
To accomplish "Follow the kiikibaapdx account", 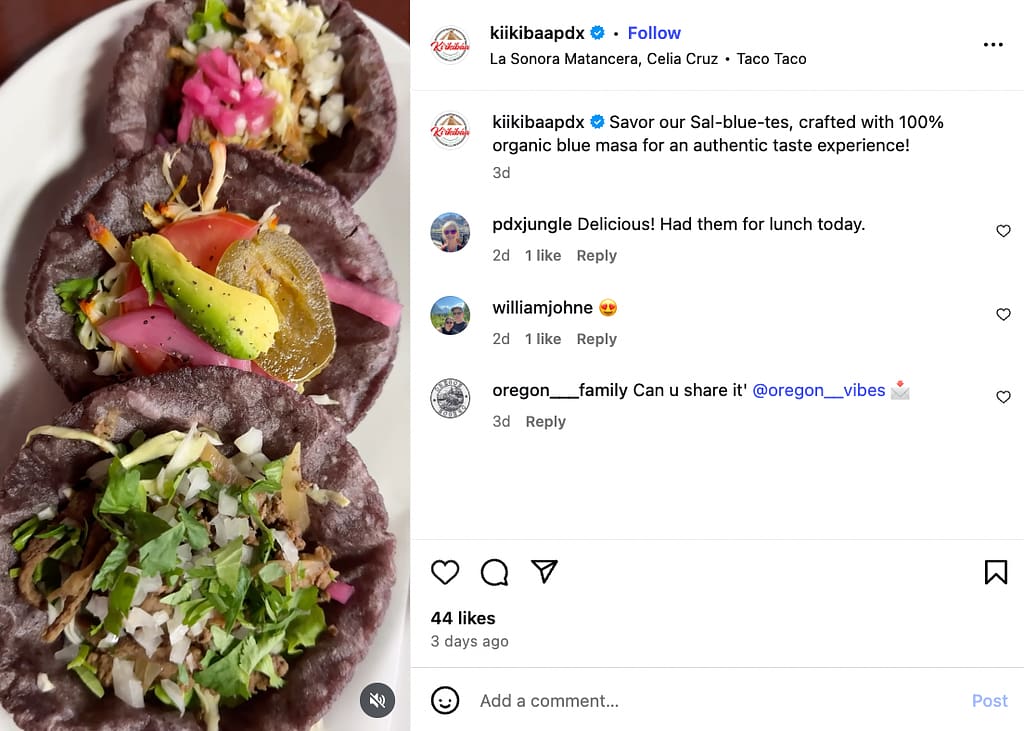I will [x=654, y=33].
